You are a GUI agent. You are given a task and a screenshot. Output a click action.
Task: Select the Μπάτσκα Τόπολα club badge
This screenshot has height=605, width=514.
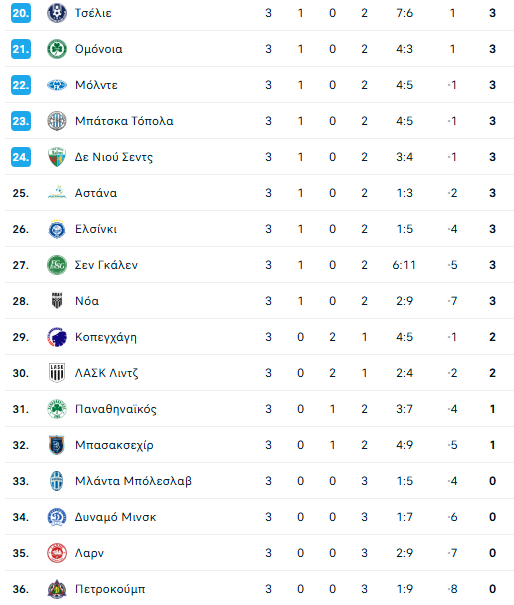tap(57, 121)
